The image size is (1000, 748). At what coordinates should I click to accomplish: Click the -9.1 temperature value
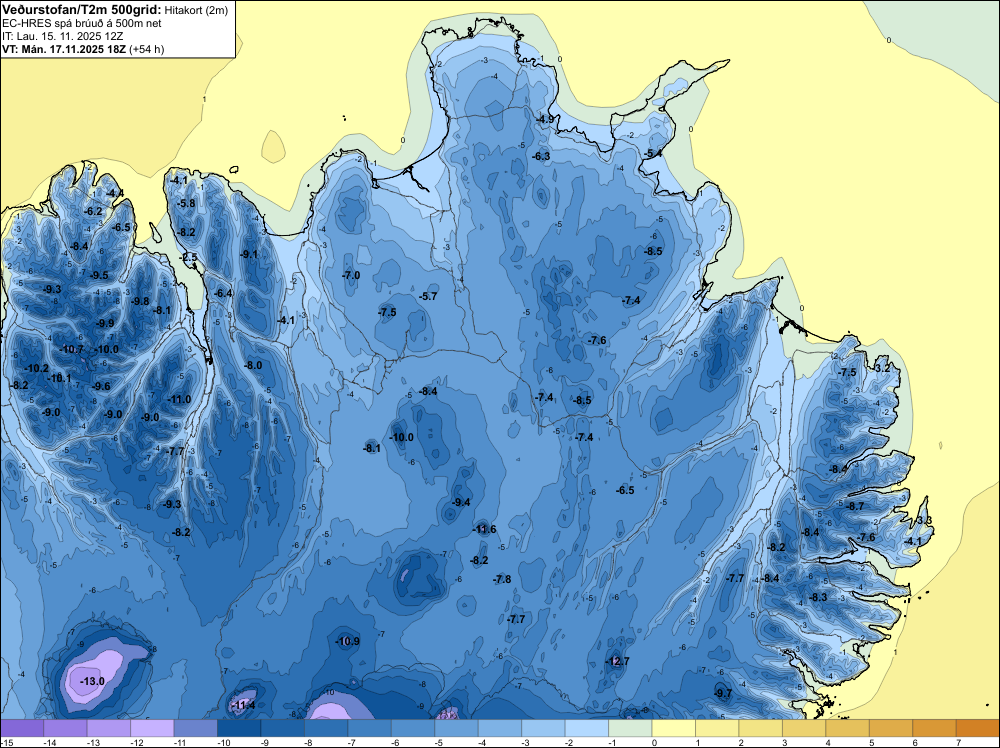(249, 254)
